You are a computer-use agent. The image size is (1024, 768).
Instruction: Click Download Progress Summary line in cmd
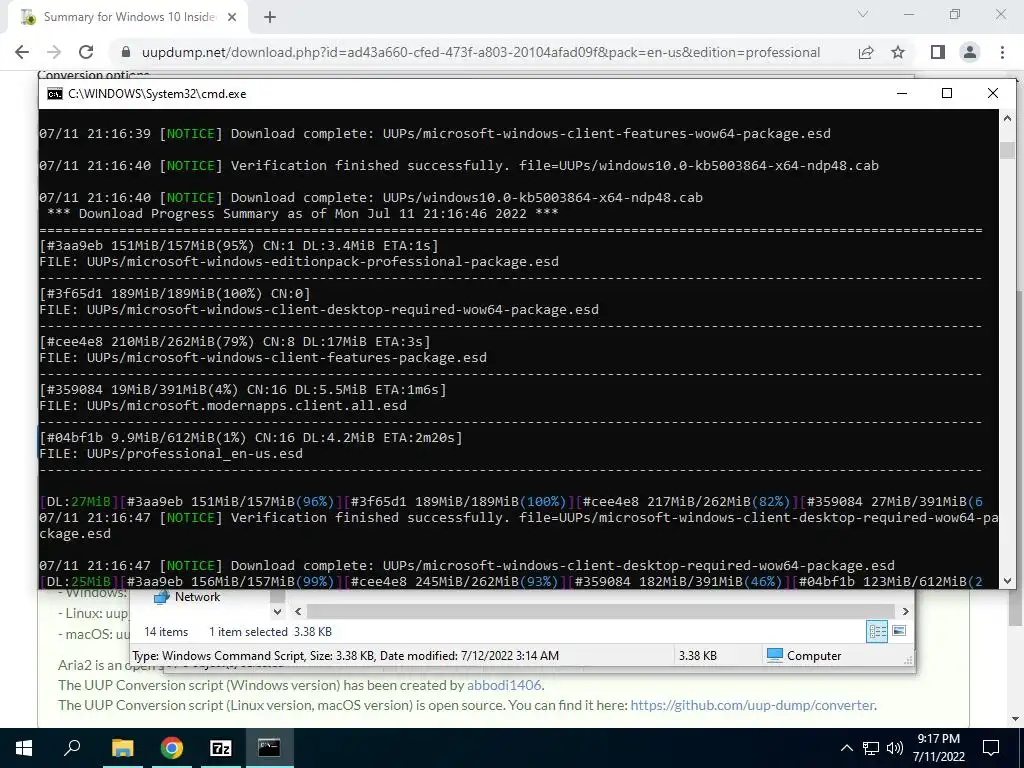click(x=302, y=214)
